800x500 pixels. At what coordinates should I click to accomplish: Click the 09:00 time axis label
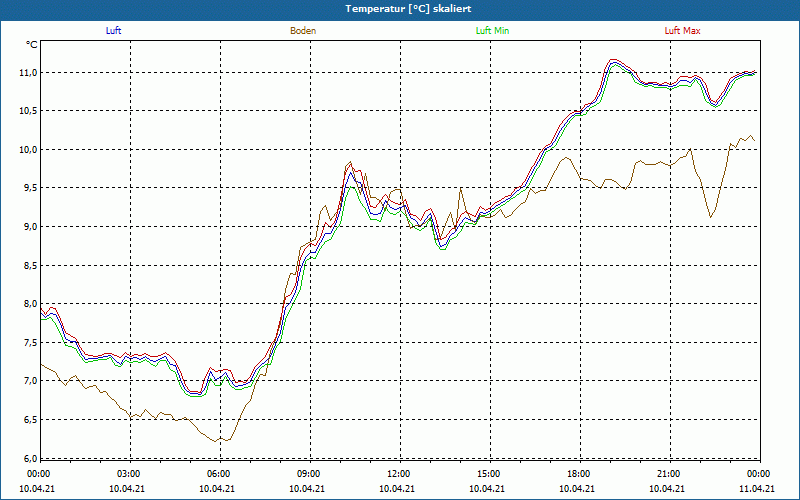pyautogui.click(x=307, y=474)
